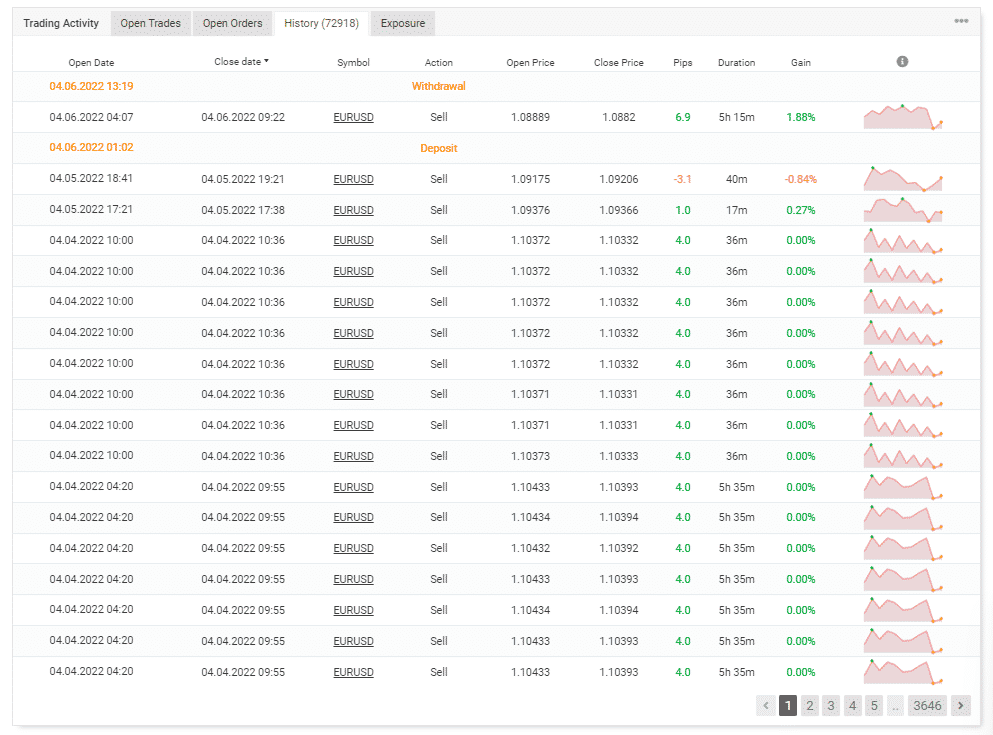
Task: Click the sparkline chart in the 1.10373 row
Action: [903, 456]
